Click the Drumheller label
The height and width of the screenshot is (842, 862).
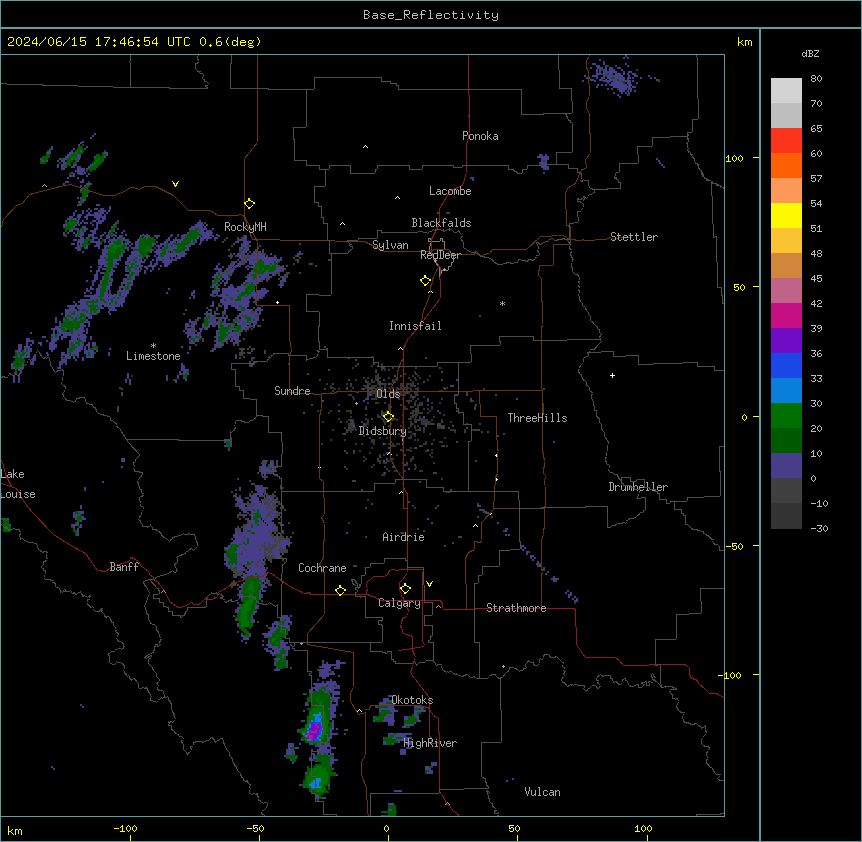click(638, 487)
